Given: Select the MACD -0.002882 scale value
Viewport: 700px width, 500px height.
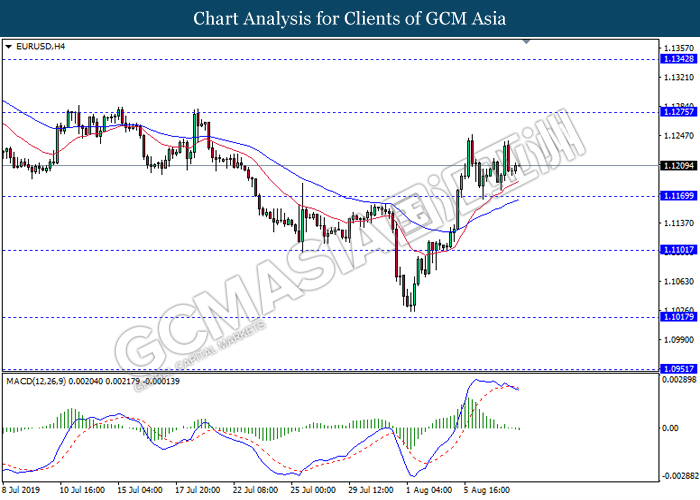Looking at the screenshot, I should [680, 476].
